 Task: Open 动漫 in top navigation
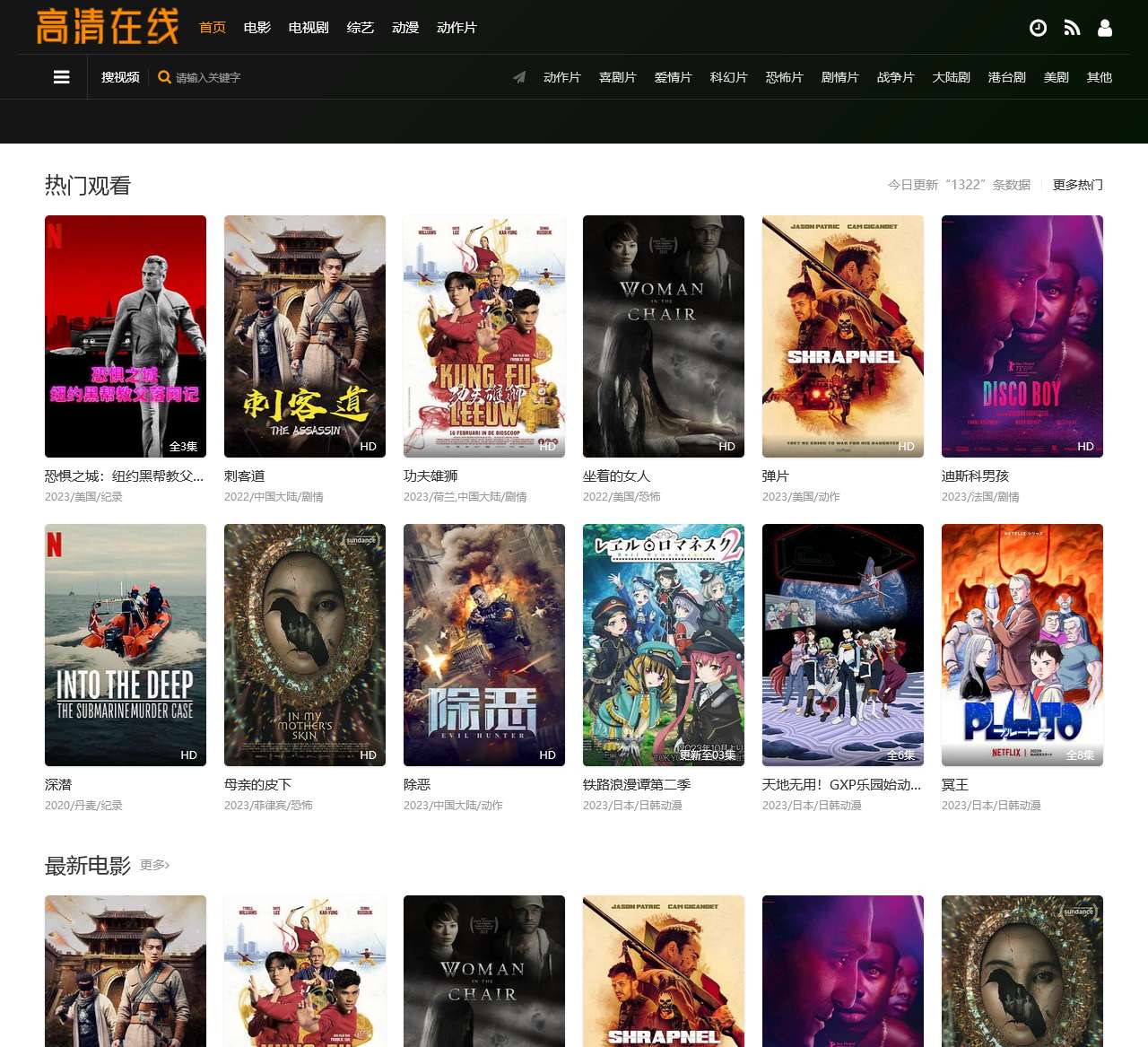(405, 28)
